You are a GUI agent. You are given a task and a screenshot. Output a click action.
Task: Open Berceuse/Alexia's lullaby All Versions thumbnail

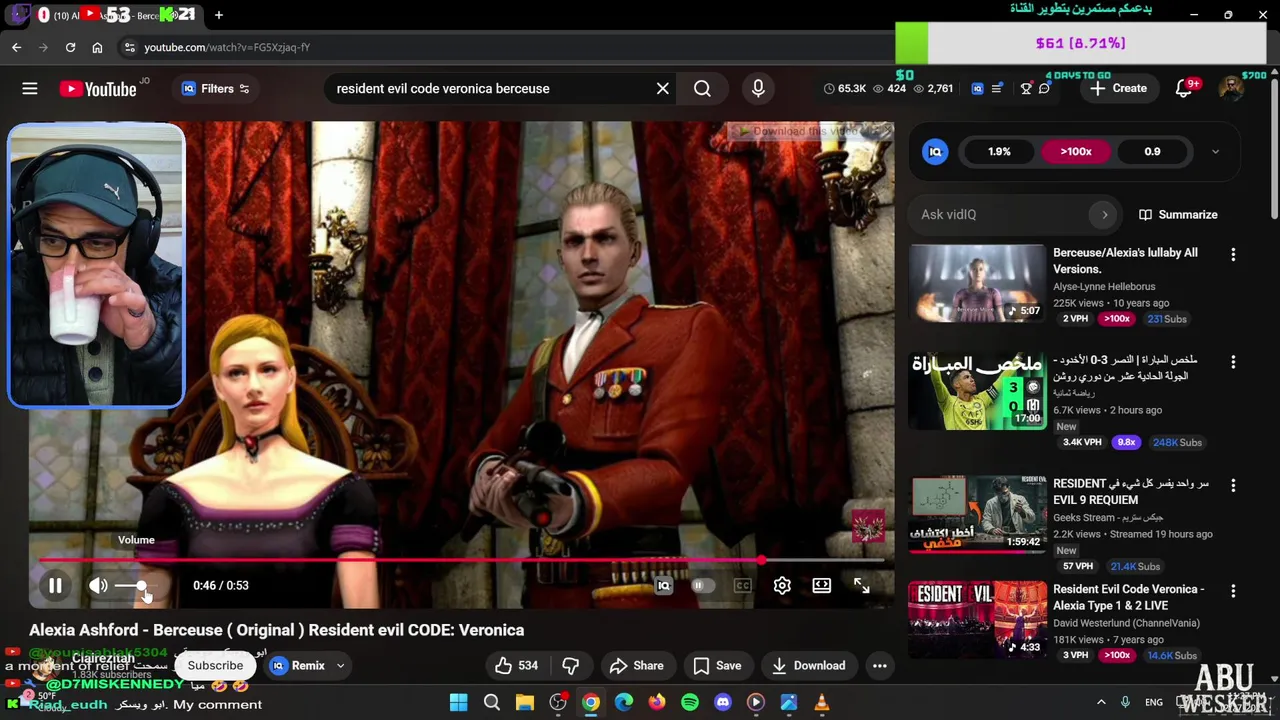point(977,284)
